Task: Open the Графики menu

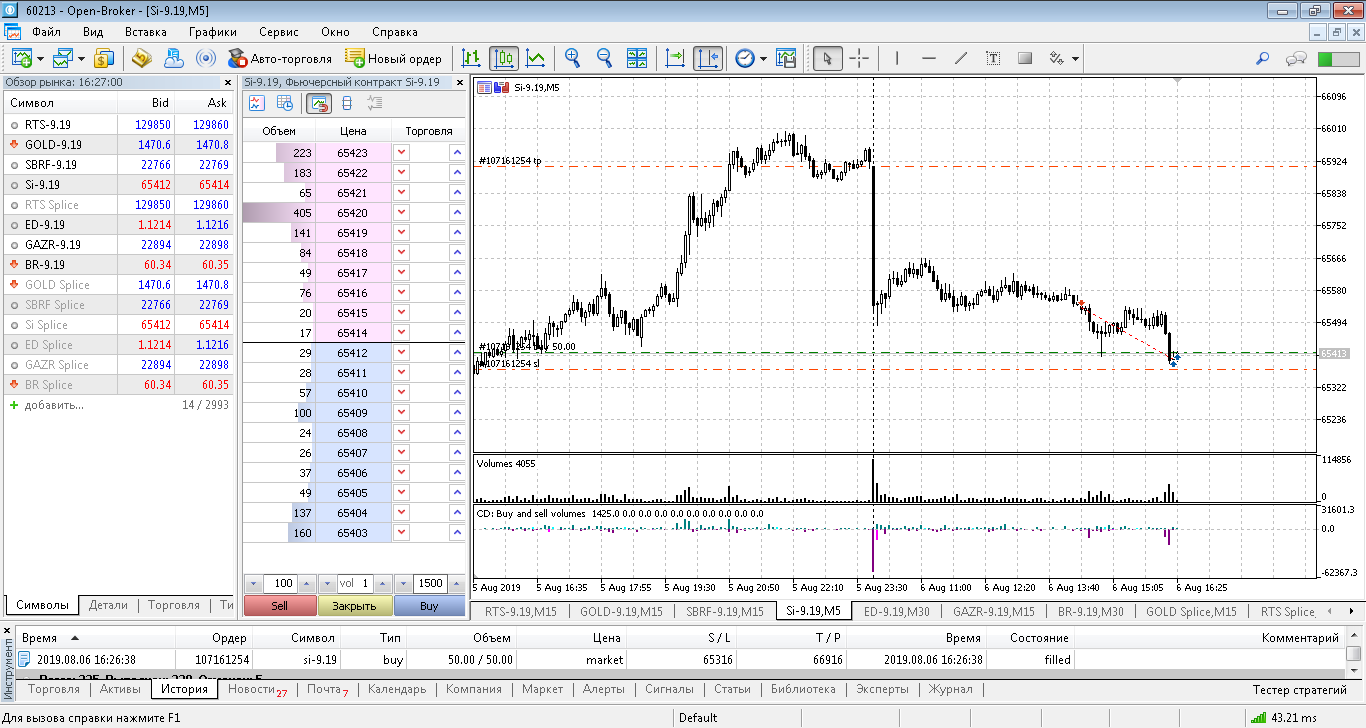Action: [212, 32]
